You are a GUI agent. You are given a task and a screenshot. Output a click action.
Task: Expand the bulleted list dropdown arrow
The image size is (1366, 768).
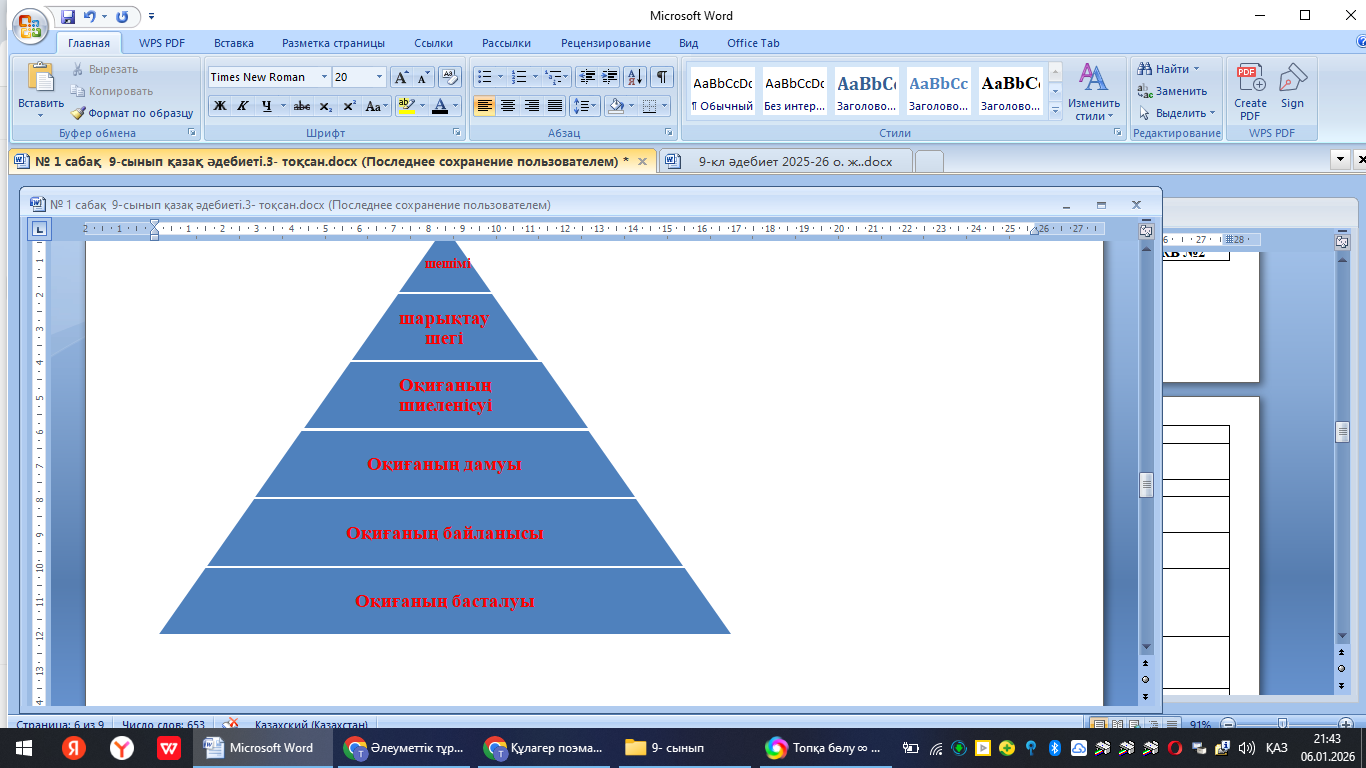pyautogui.click(x=502, y=77)
